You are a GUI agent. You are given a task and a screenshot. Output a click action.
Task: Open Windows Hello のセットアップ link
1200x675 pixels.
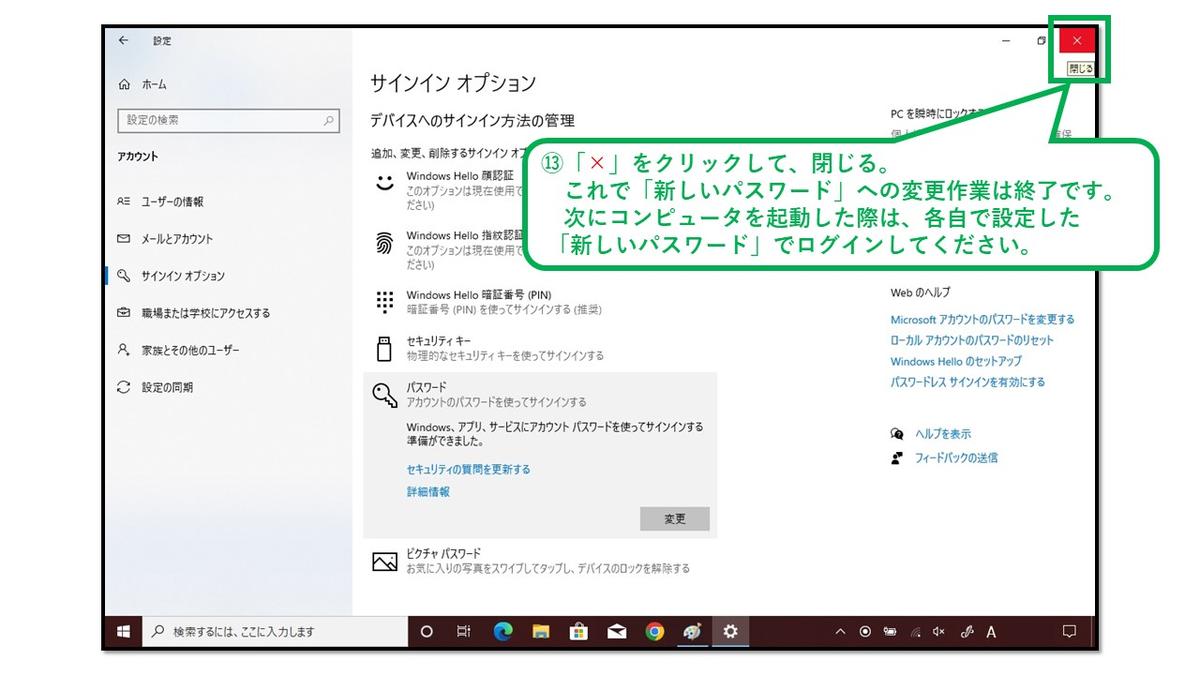[x=956, y=362]
